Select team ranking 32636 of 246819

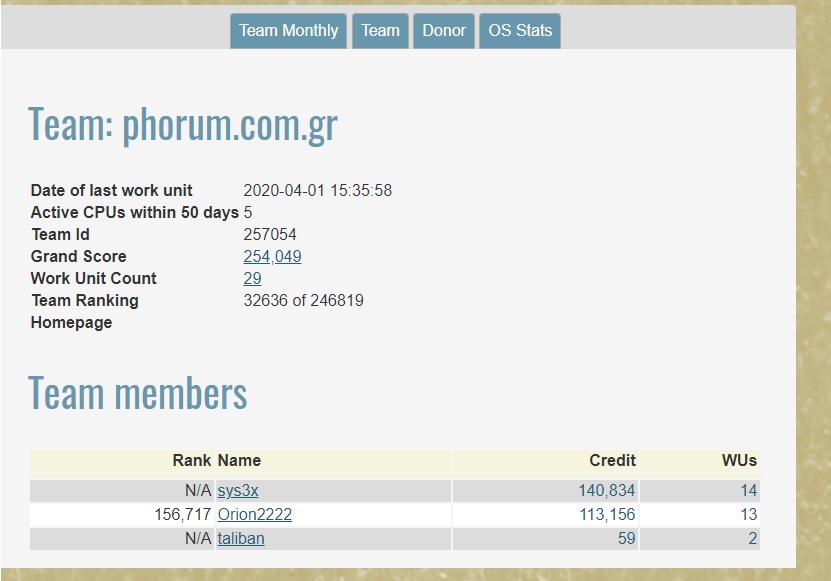303,301
